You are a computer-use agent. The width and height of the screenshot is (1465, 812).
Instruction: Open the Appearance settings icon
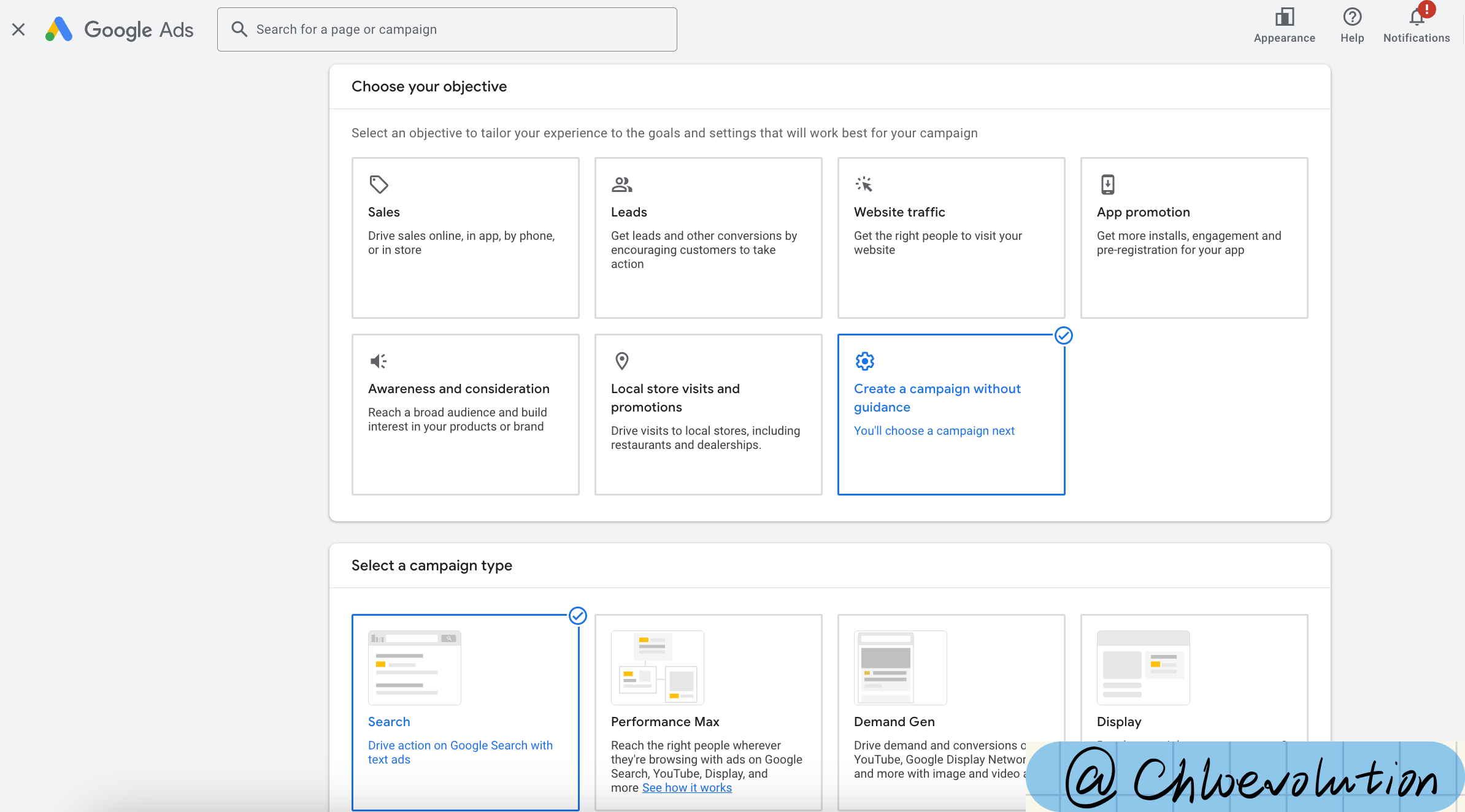click(x=1284, y=17)
